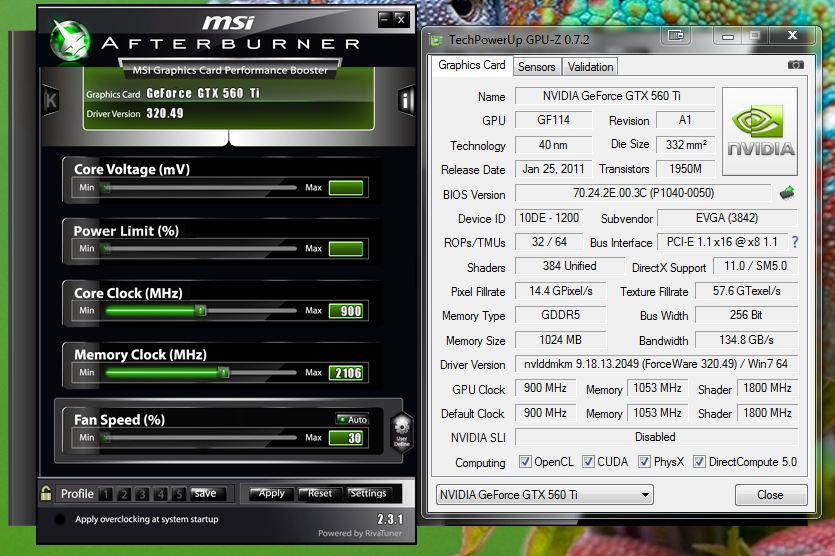Click the Bus Width value 256 Bit
Screen dimensions: 835x556
pyautogui.click(x=746, y=315)
